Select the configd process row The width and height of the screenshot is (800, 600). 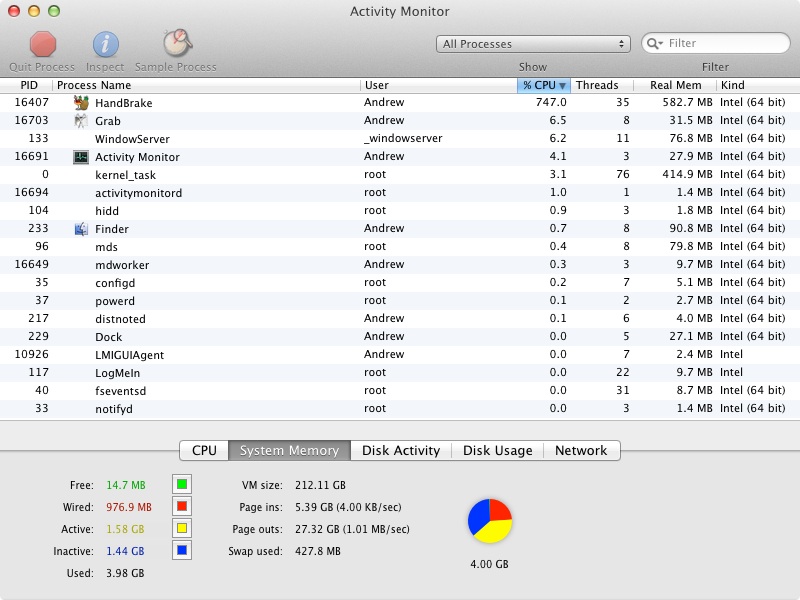[400, 283]
